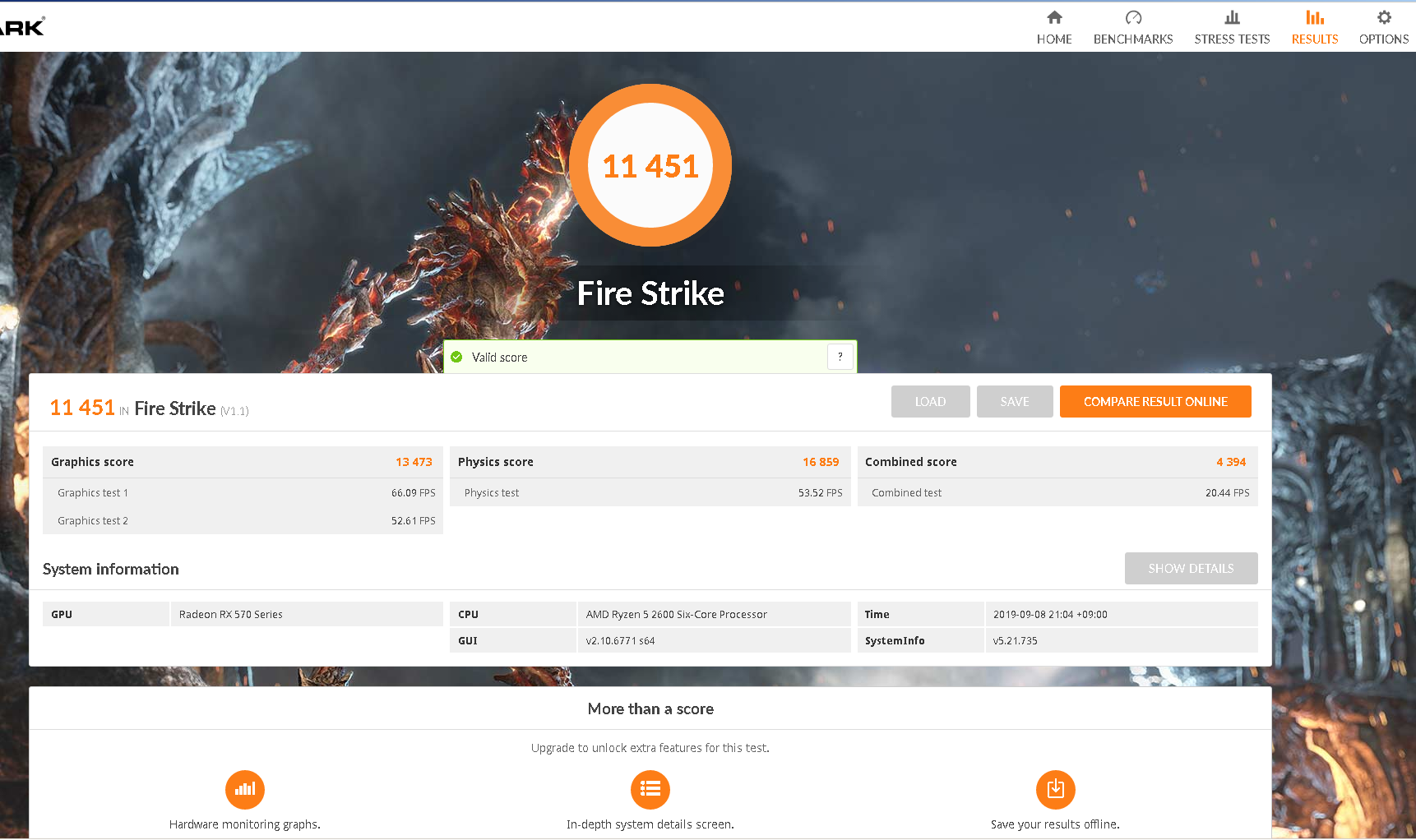This screenshot has height=840, width=1416.
Task: Click the Physics score value 16 859
Action: [x=821, y=462]
